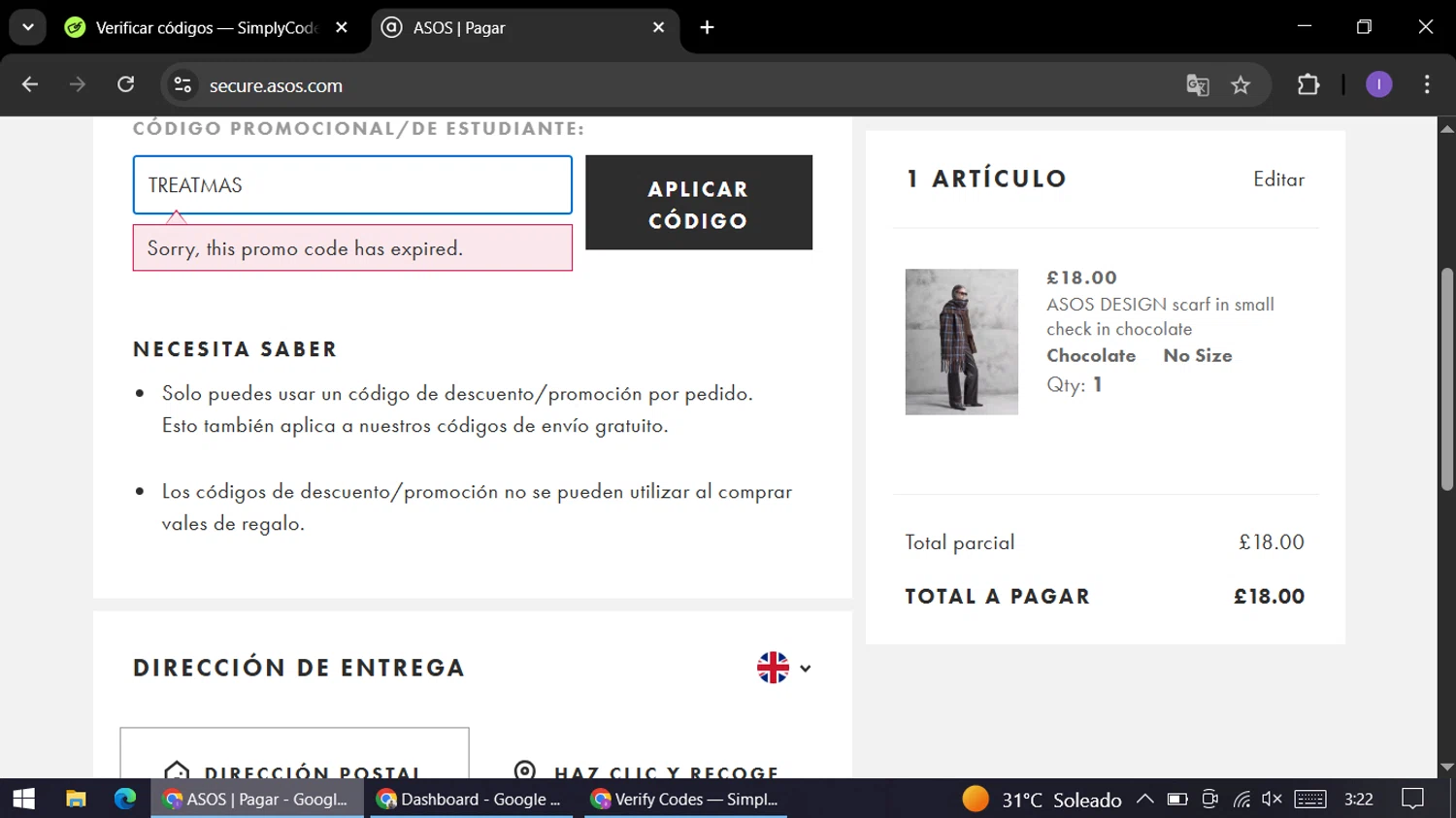The width and height of the screenshot is (1456, 818).
Task: Open the Windows Start menu
Action: point(24,799)
